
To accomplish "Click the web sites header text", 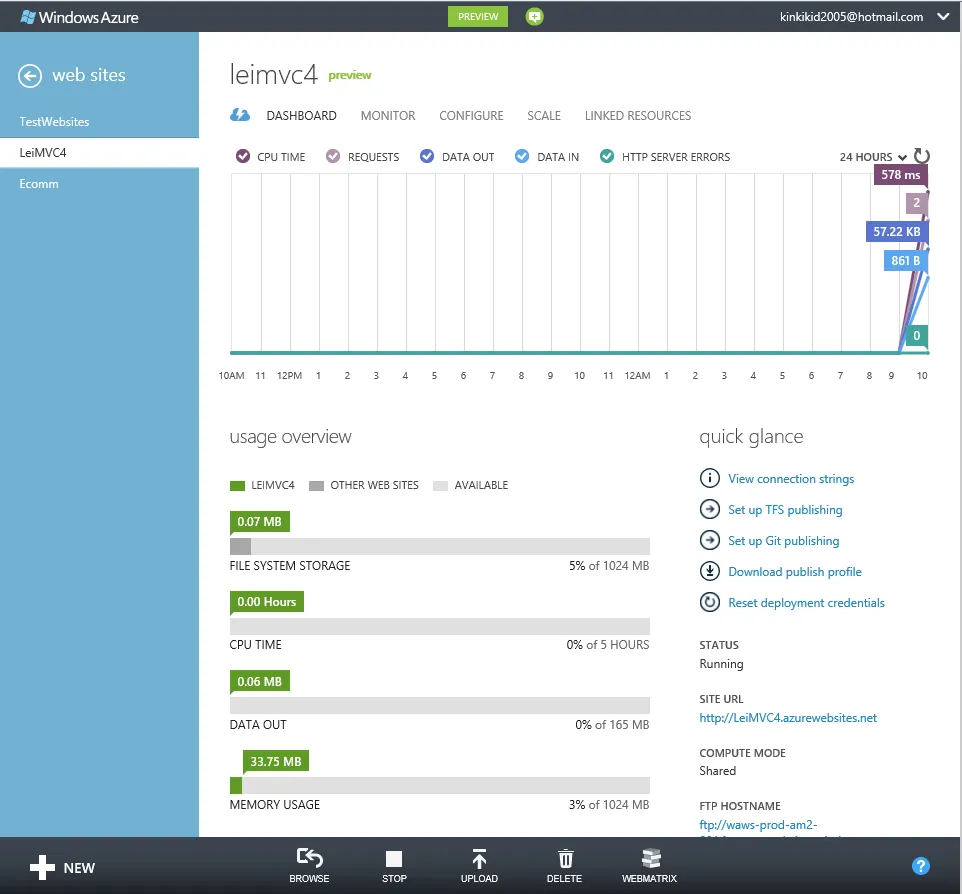I will [89, 75].
